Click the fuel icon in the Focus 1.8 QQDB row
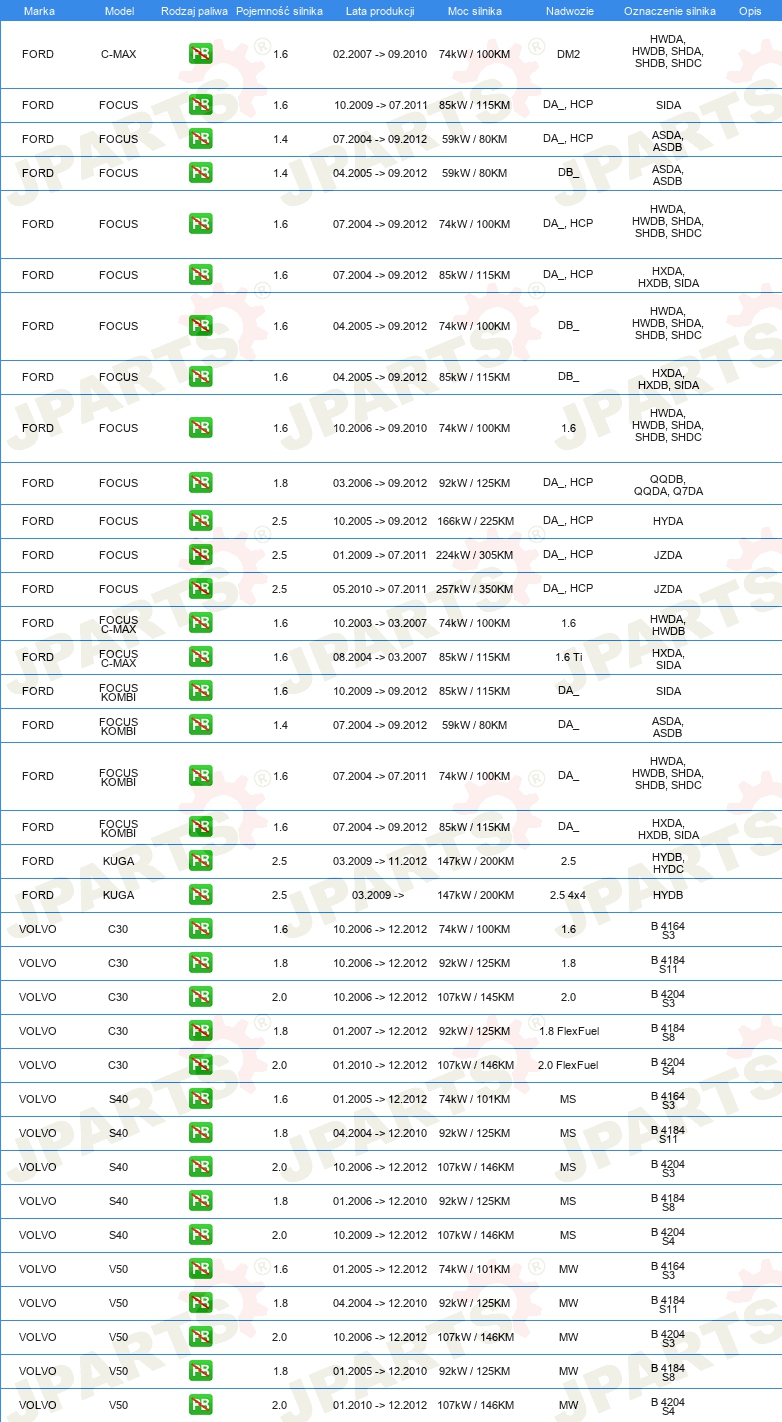 click(200, 483)
